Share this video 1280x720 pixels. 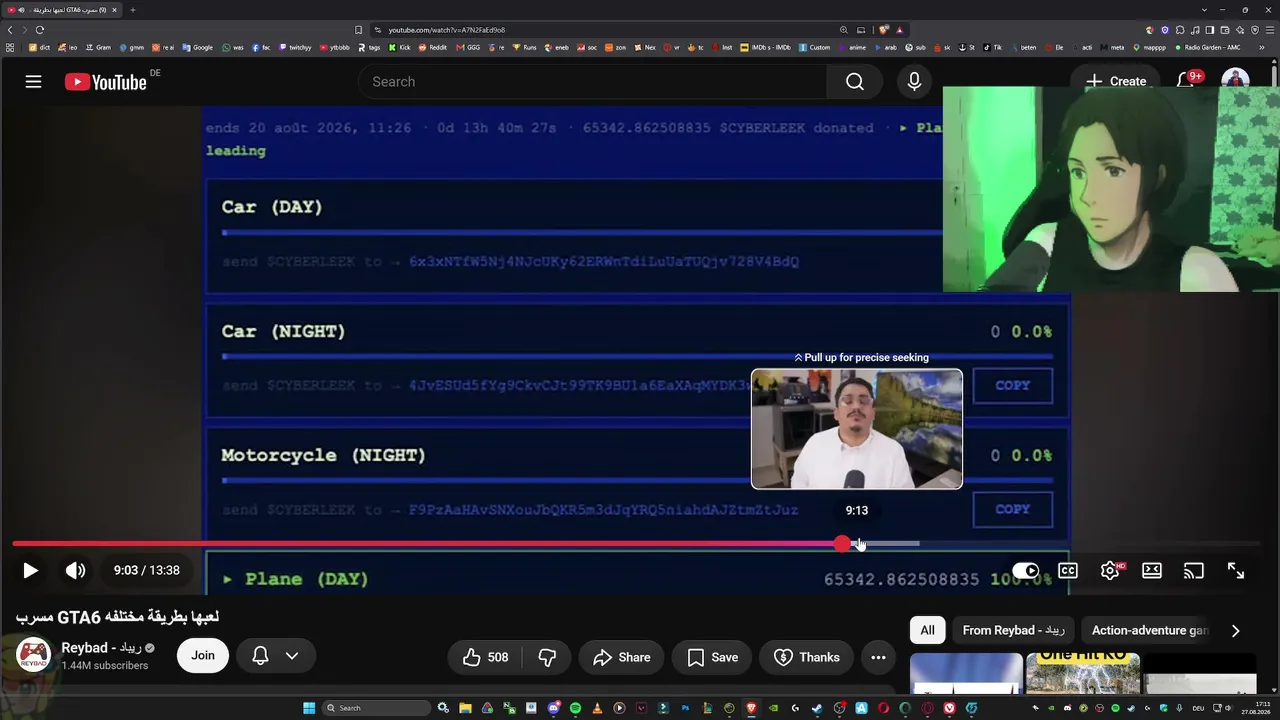pyautogui.click(x=621, y=657)
